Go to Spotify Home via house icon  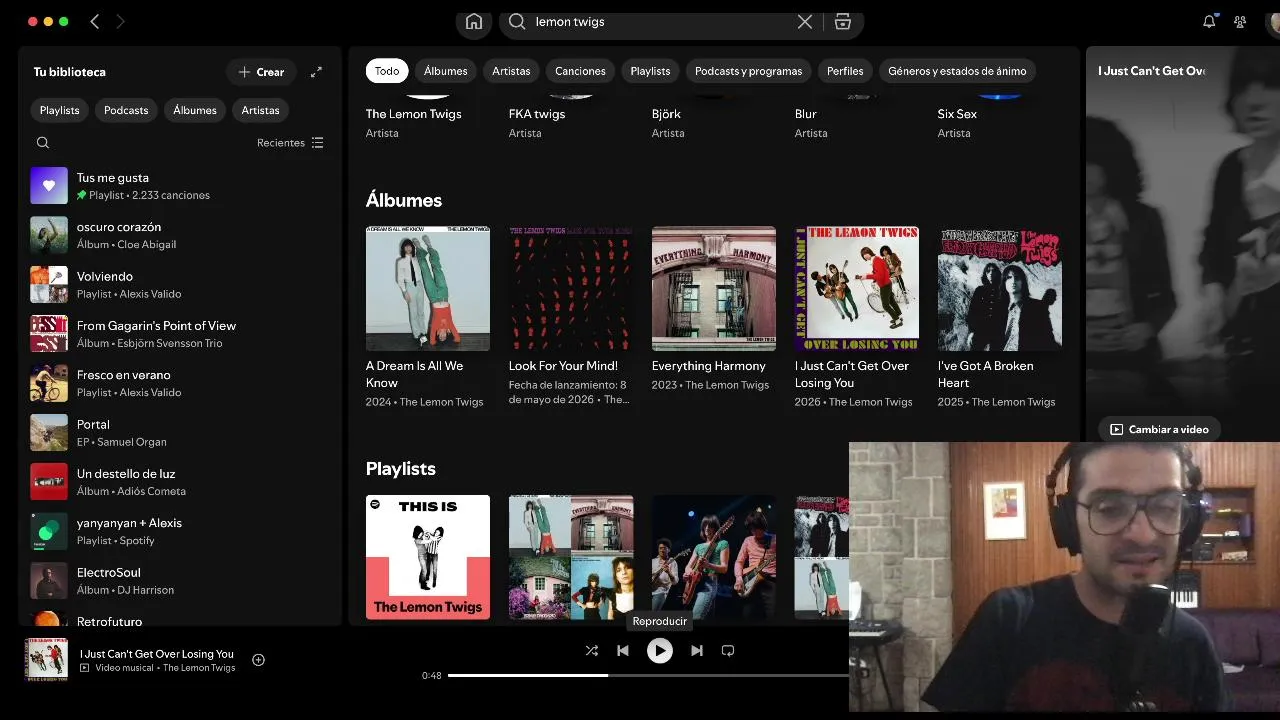click(x=474, y=22)
